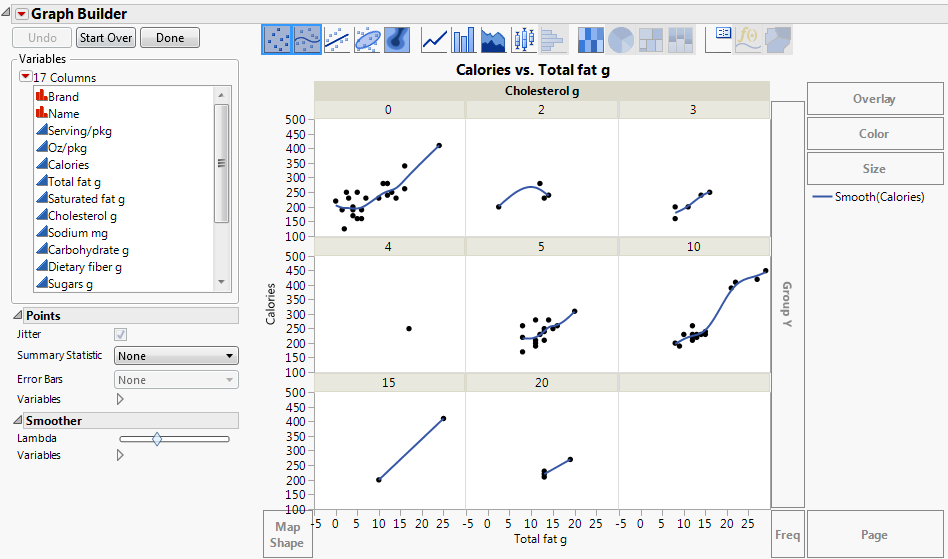The width and height of the screenshot is (948, 559).
Task: Click the Freq drop zone
Action: [x=788, y=534]
